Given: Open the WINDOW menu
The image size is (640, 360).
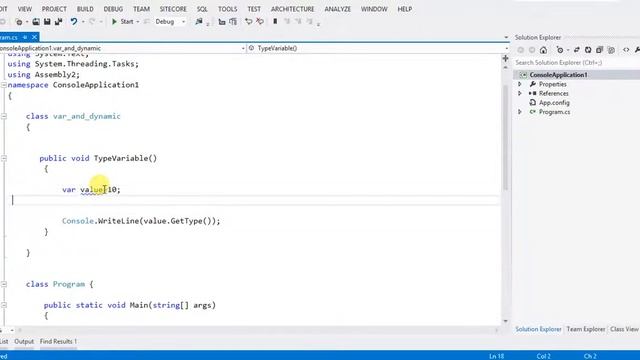Looking at the screenshot, I should (374, 9).
